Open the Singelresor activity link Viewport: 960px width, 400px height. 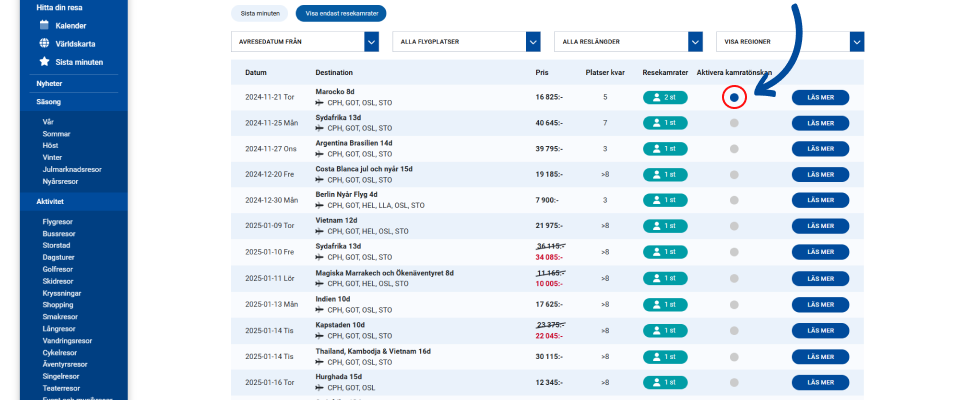pos(61,376)
